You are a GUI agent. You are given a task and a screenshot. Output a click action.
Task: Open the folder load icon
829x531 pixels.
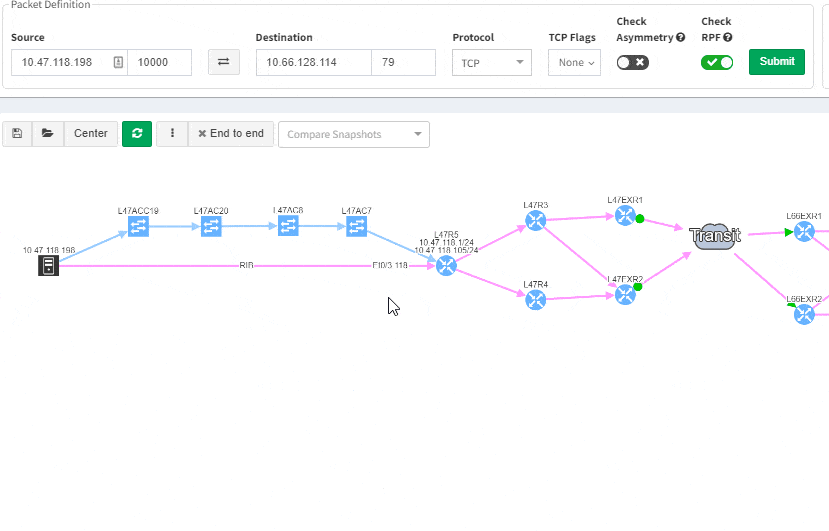[47, 134]
